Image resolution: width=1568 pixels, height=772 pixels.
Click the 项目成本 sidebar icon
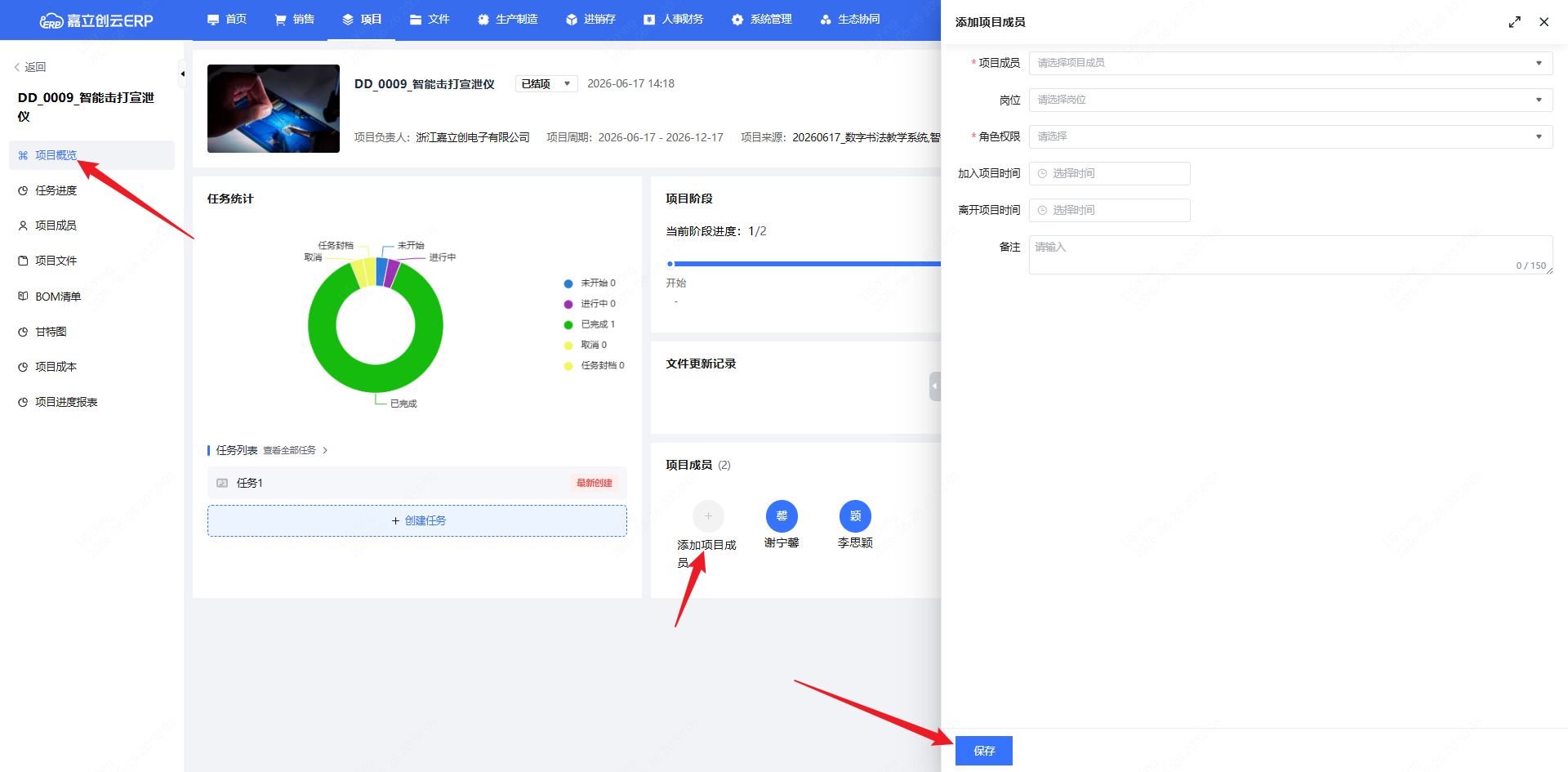click(x=23, y=367)
